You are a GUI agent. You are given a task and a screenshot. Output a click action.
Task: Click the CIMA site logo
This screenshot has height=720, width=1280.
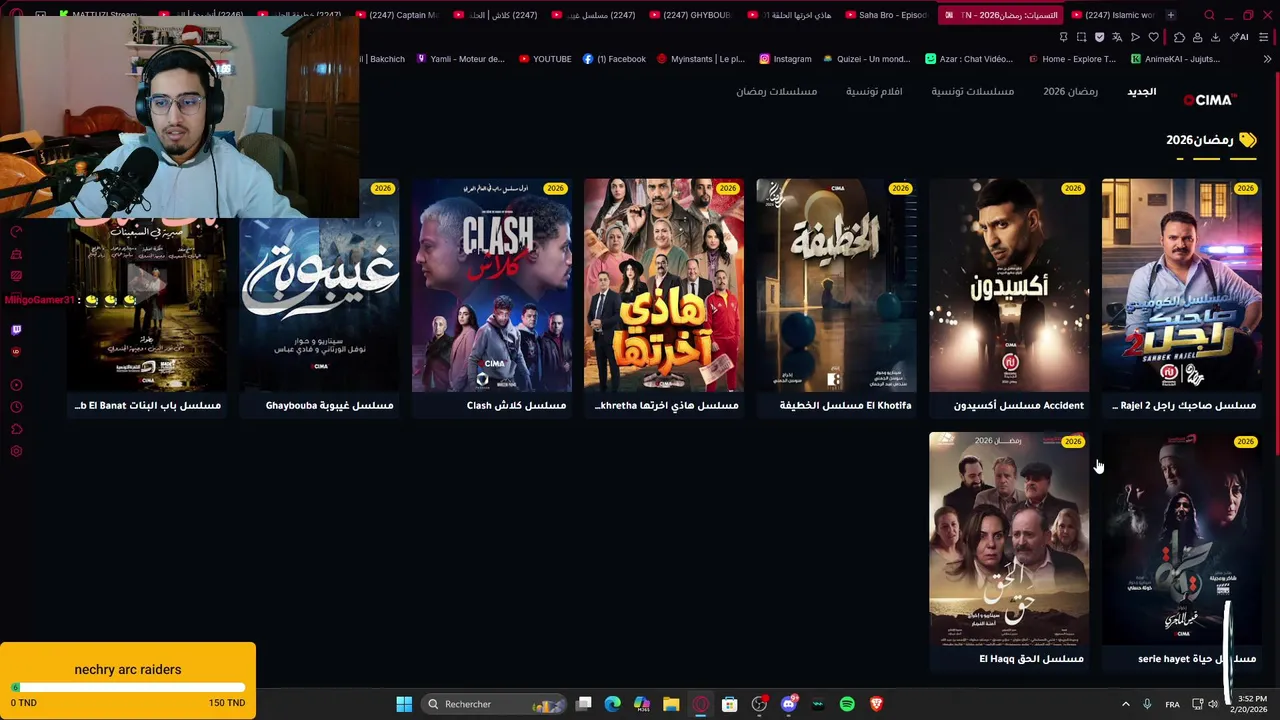(x=1210, y=100)
